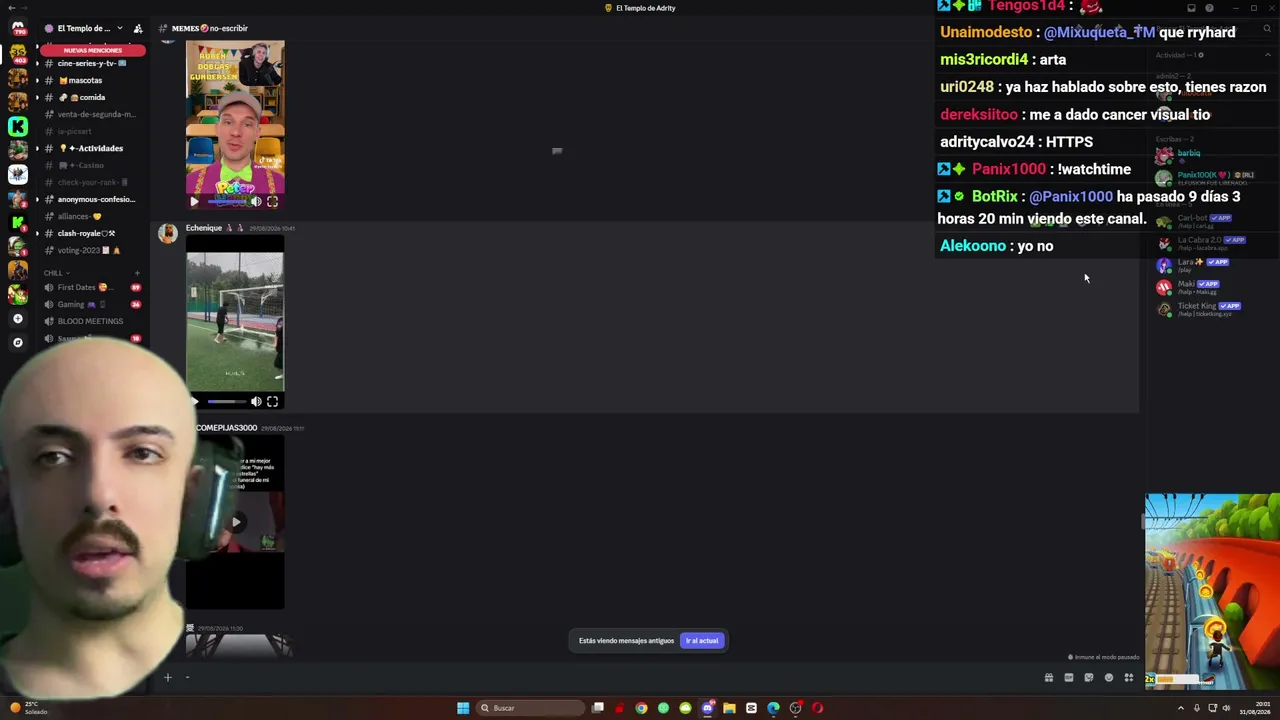
Task: Open the attachment plus button in message bar
Action: (x=168, y=677)
